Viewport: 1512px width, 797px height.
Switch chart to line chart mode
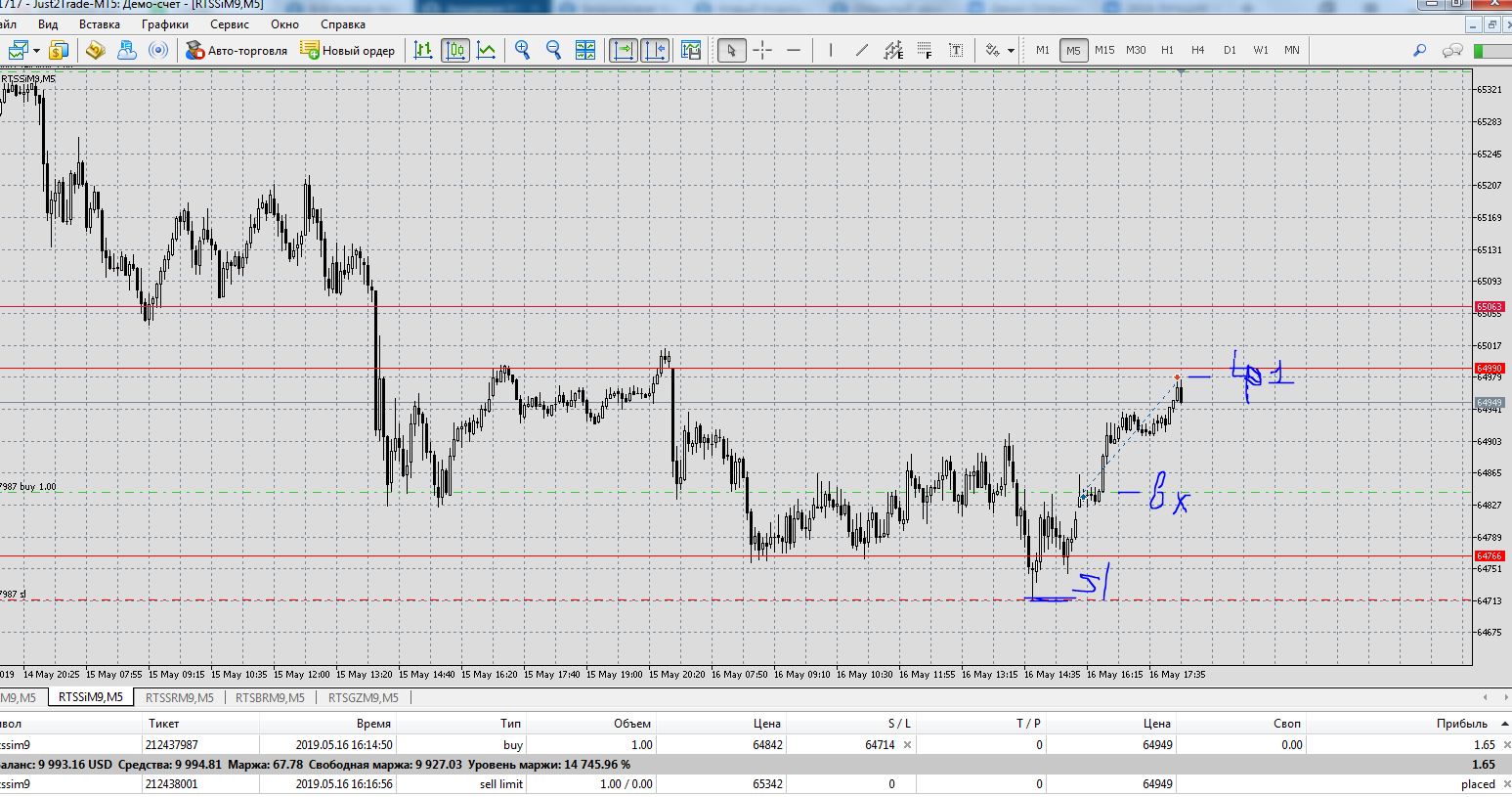[x=486, y=50]
